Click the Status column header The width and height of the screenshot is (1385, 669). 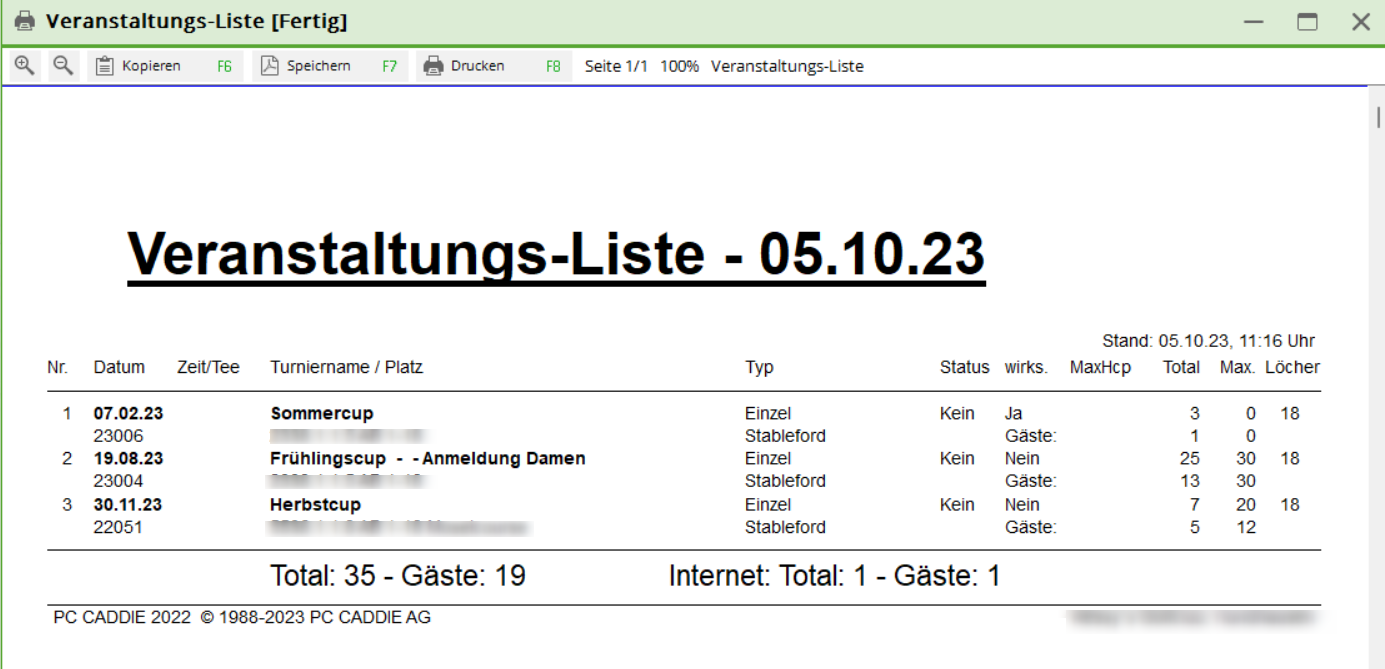964,367
